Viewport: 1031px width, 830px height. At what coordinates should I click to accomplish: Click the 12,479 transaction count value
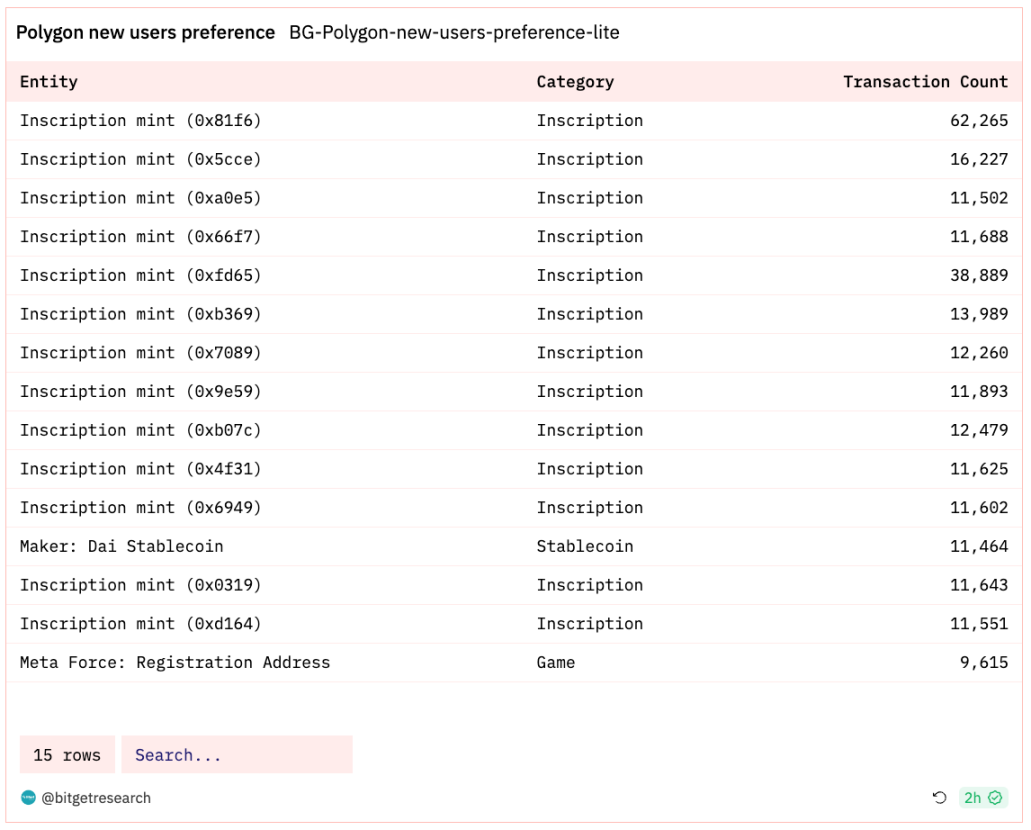(978, 430)
